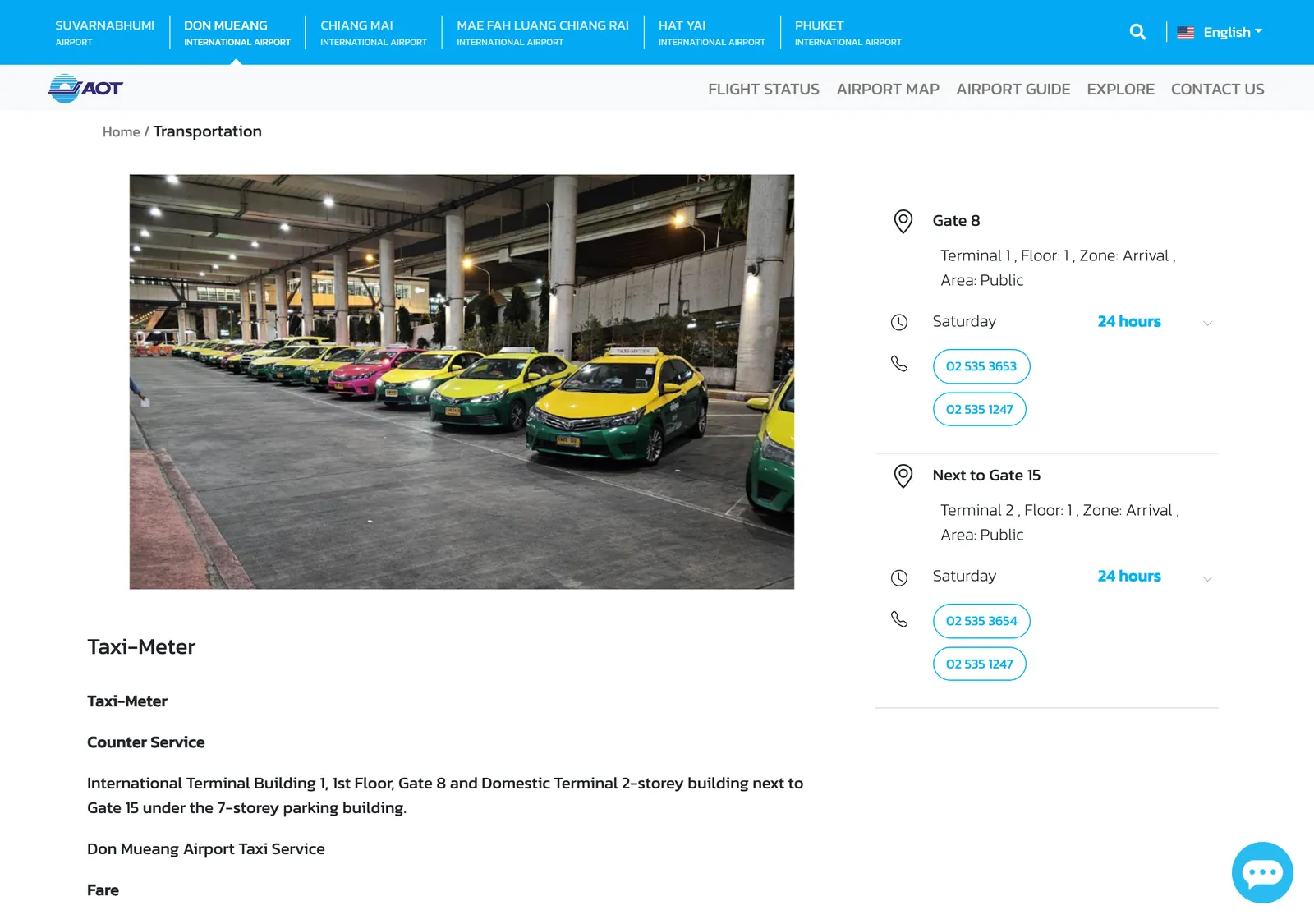Call 02 535 3653 number button
This screenshot has width=1314, height=924.
coord(981,366)
